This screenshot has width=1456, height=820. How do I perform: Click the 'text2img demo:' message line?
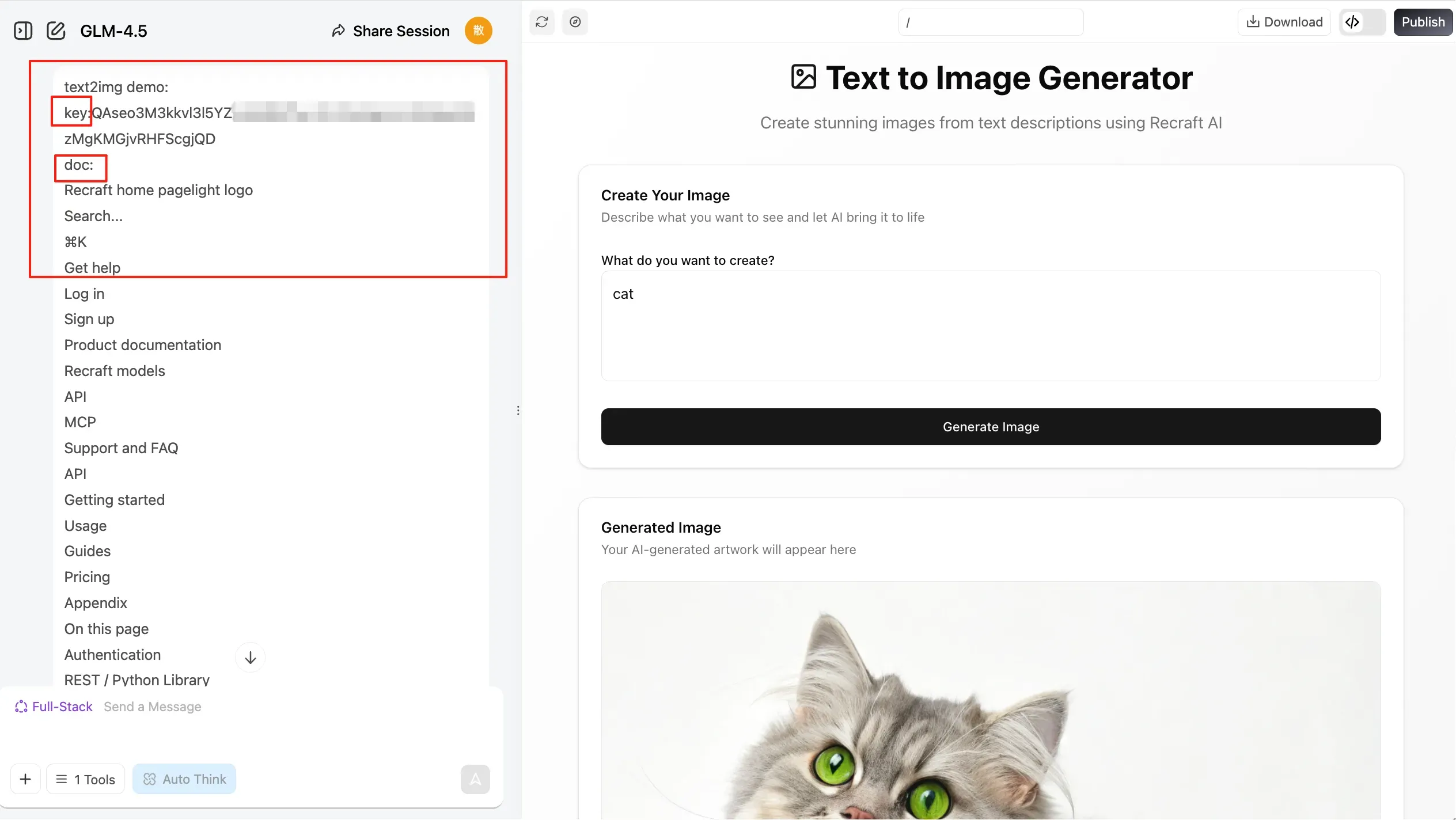coord(116,87)
